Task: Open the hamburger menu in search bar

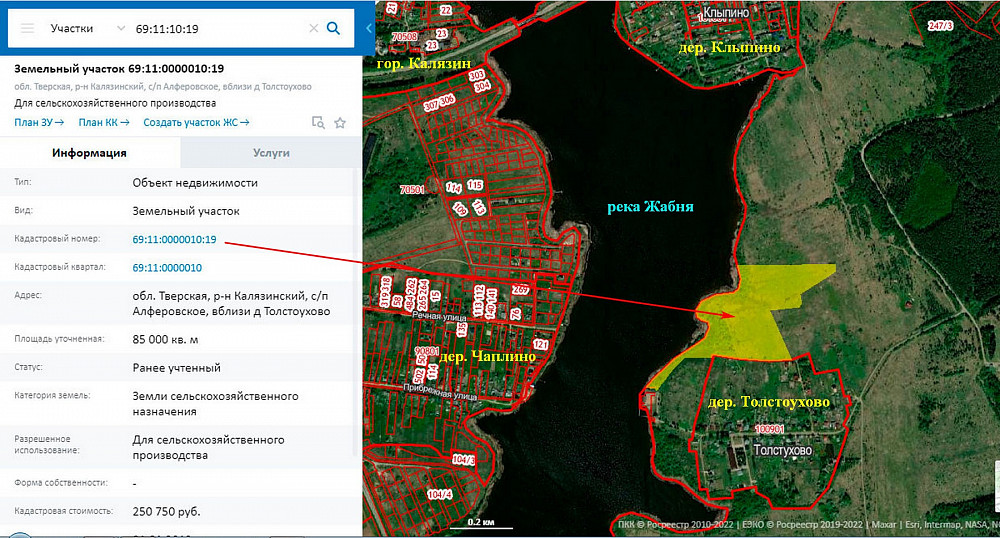Action: 27,28
